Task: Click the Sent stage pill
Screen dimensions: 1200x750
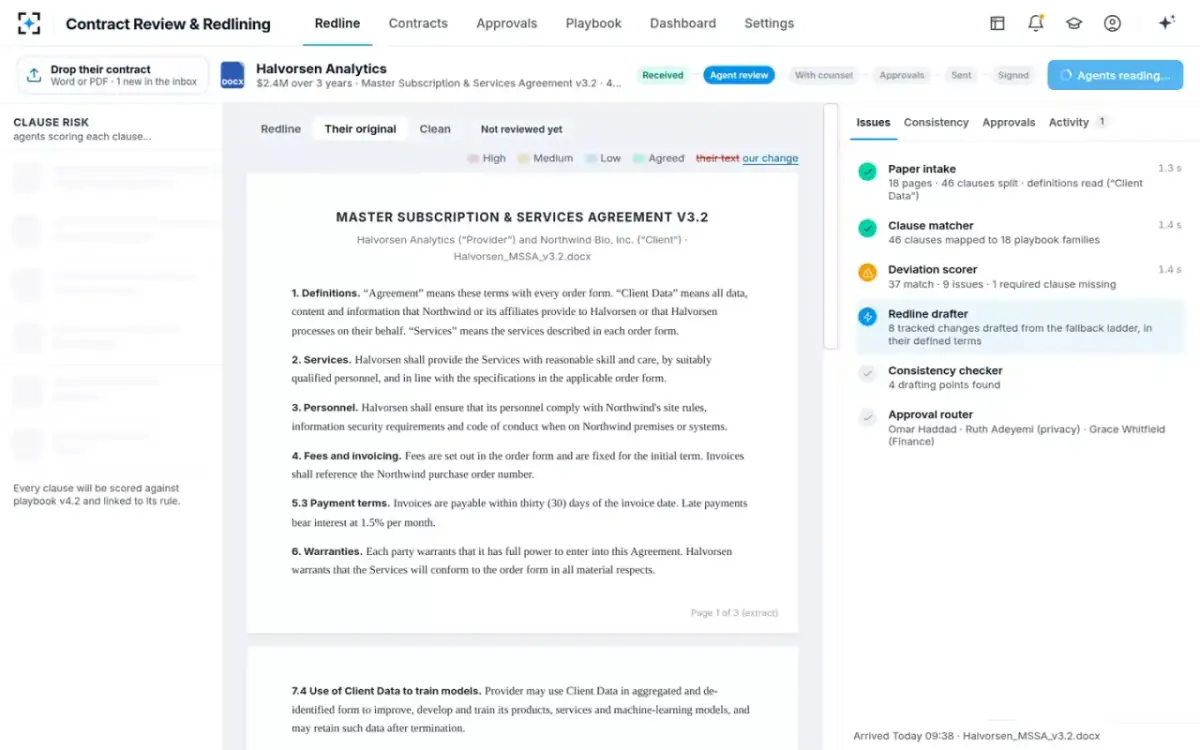Action: click(961, 75)
